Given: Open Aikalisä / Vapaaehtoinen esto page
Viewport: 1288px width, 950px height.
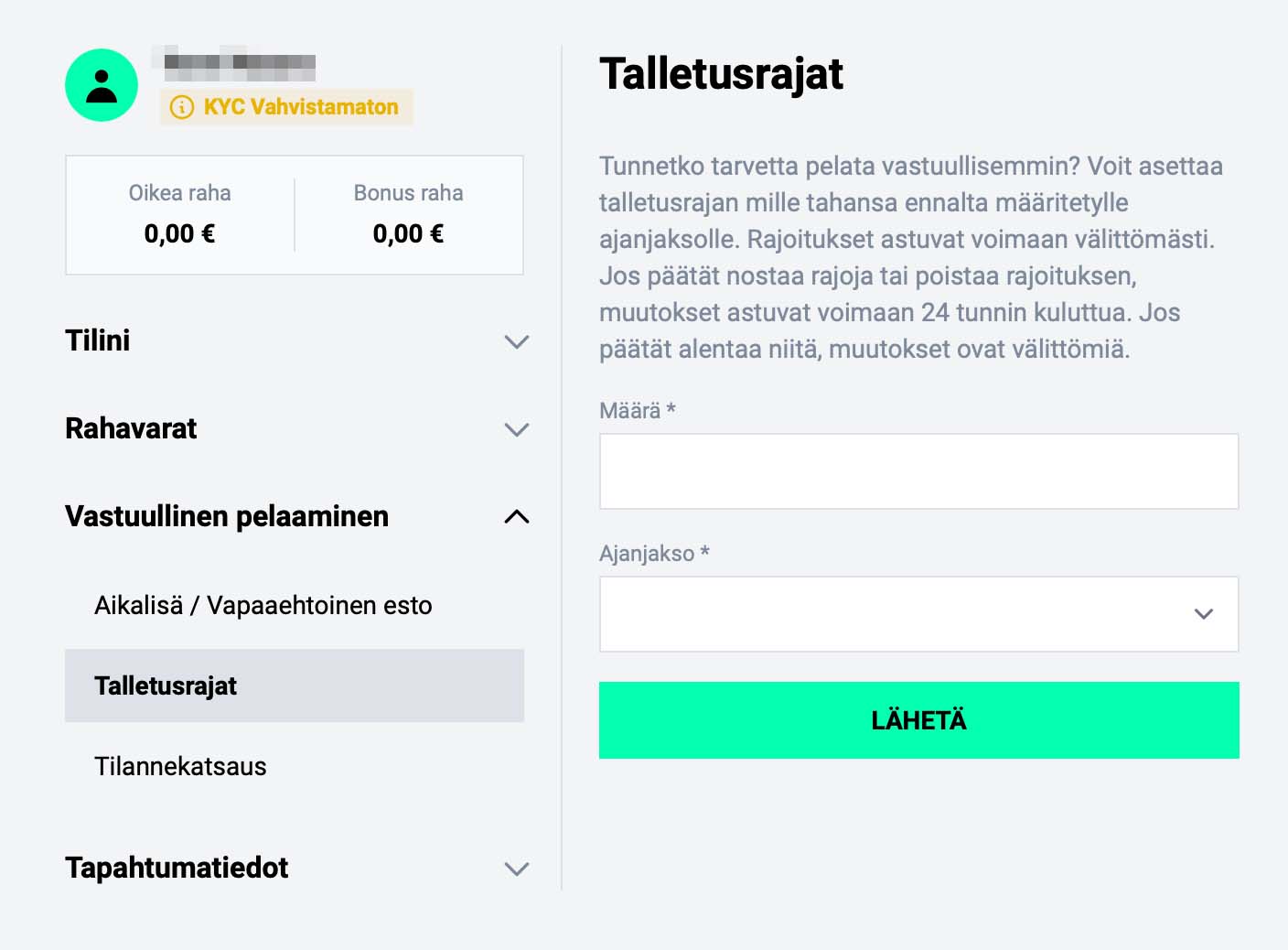Looking at the screenshot, I should (263, 605).
